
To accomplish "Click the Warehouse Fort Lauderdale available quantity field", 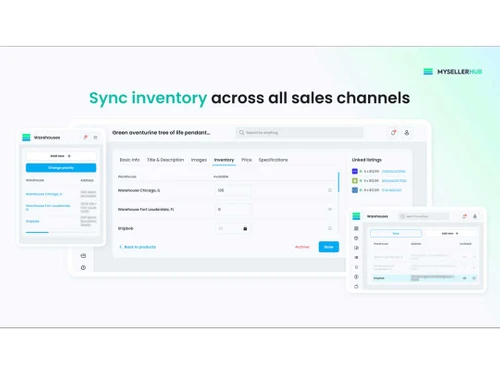I will point(233,209).
